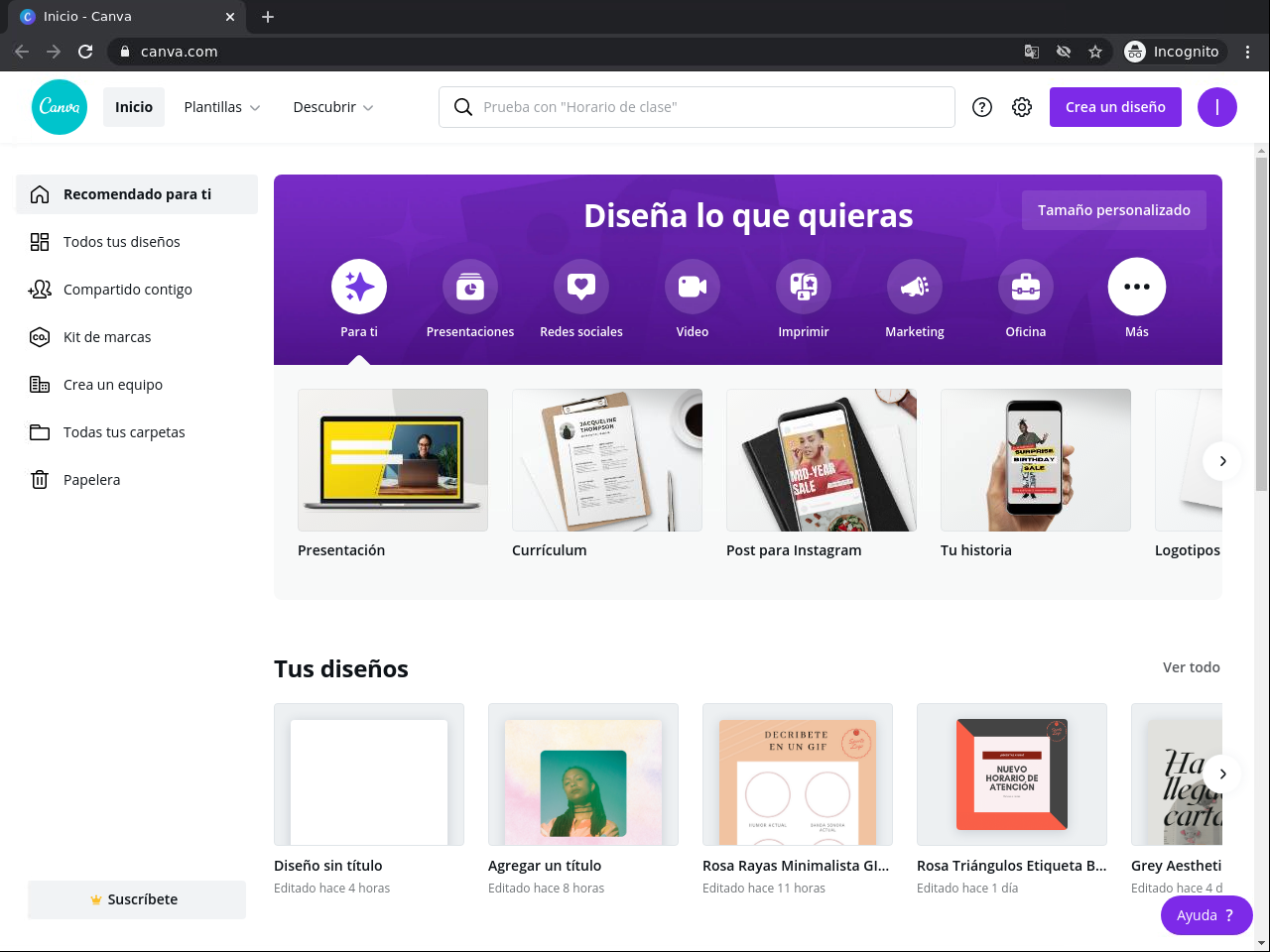The width and height of the screenshot is (1270, 952).
Task: Open the Diseño sin título design
Action: (x=369, y=774)
